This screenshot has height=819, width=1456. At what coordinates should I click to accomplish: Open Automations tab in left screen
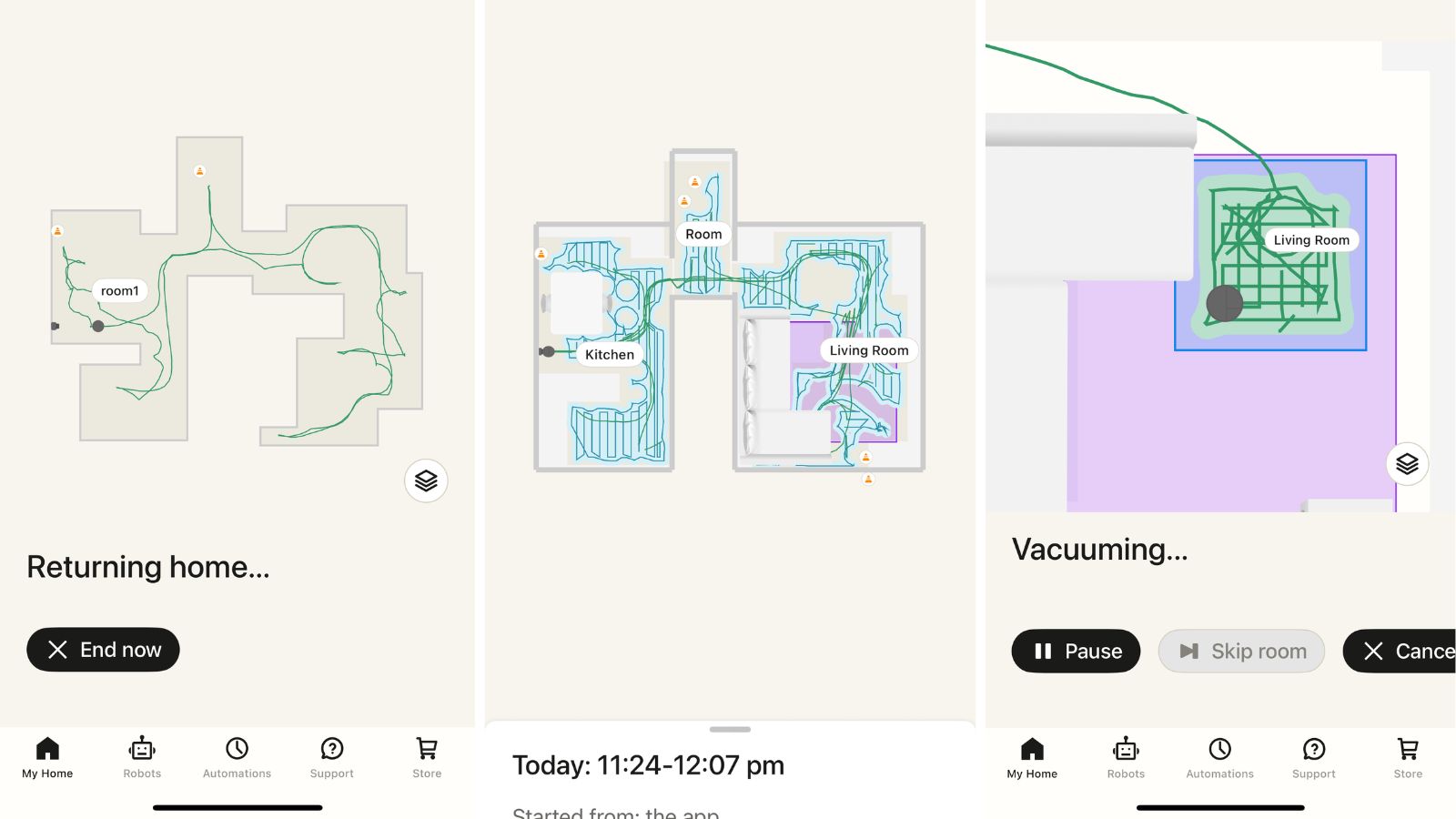[237, 757]
